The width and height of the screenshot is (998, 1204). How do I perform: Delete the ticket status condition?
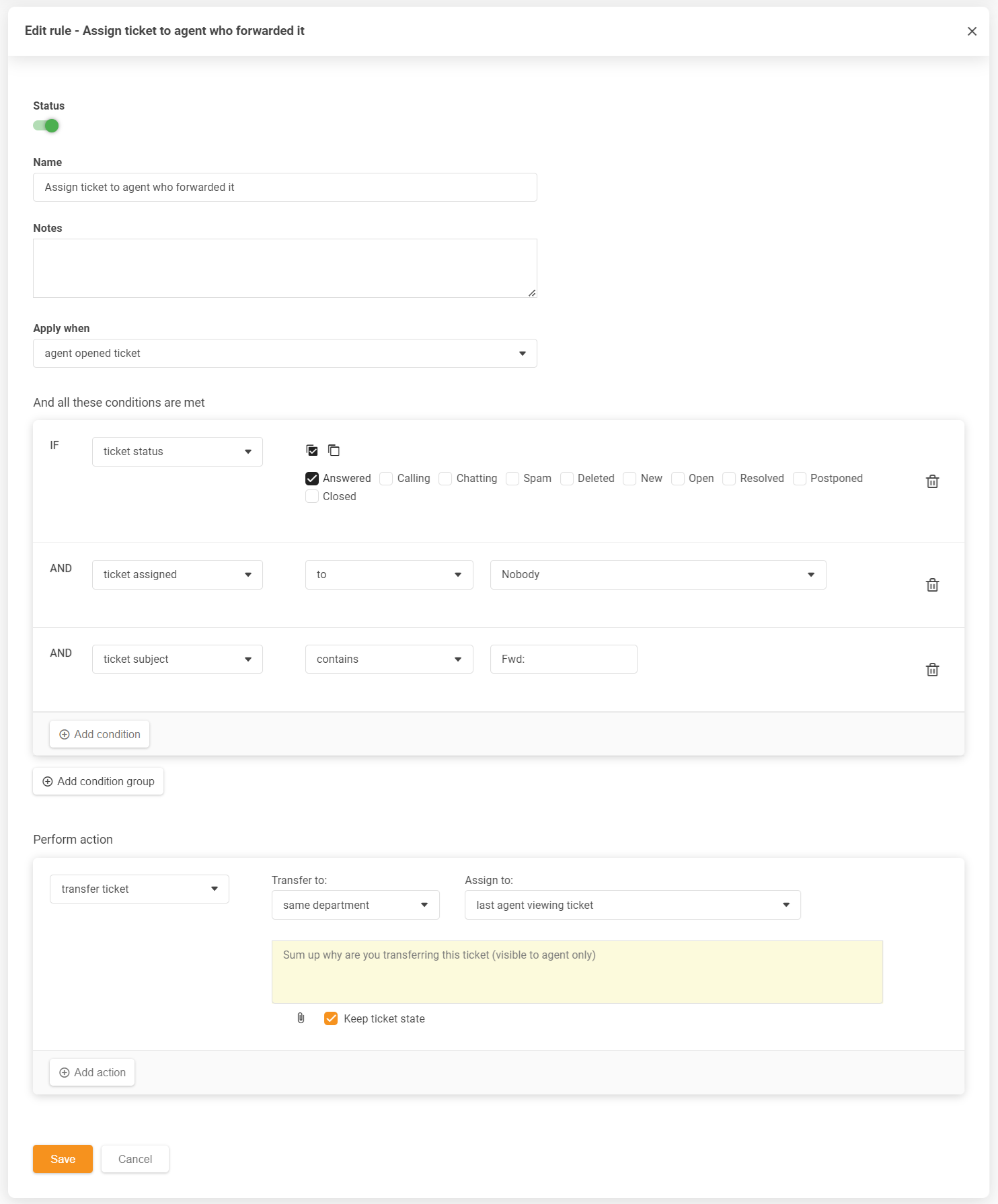point(932,481)
